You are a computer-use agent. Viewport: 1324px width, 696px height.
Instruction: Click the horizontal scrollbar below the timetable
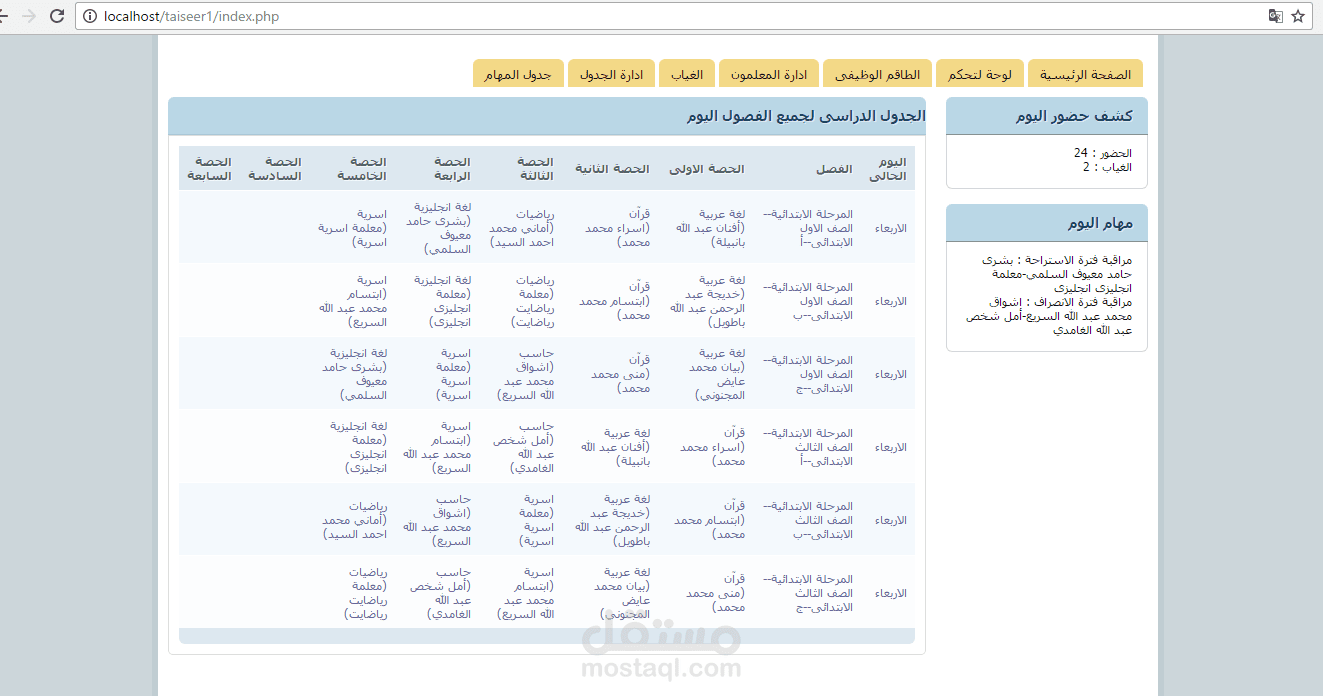[546, 635]
